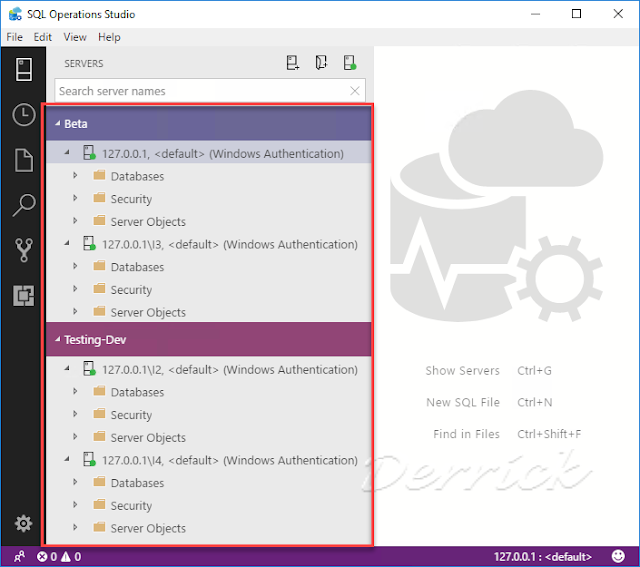
Task: Click server icon of 127.0.0.1\I2
Action: point(89,369)
